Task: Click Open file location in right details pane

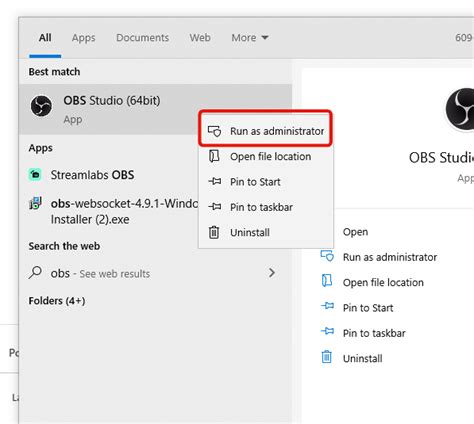Action: click(x=383, y=282)
